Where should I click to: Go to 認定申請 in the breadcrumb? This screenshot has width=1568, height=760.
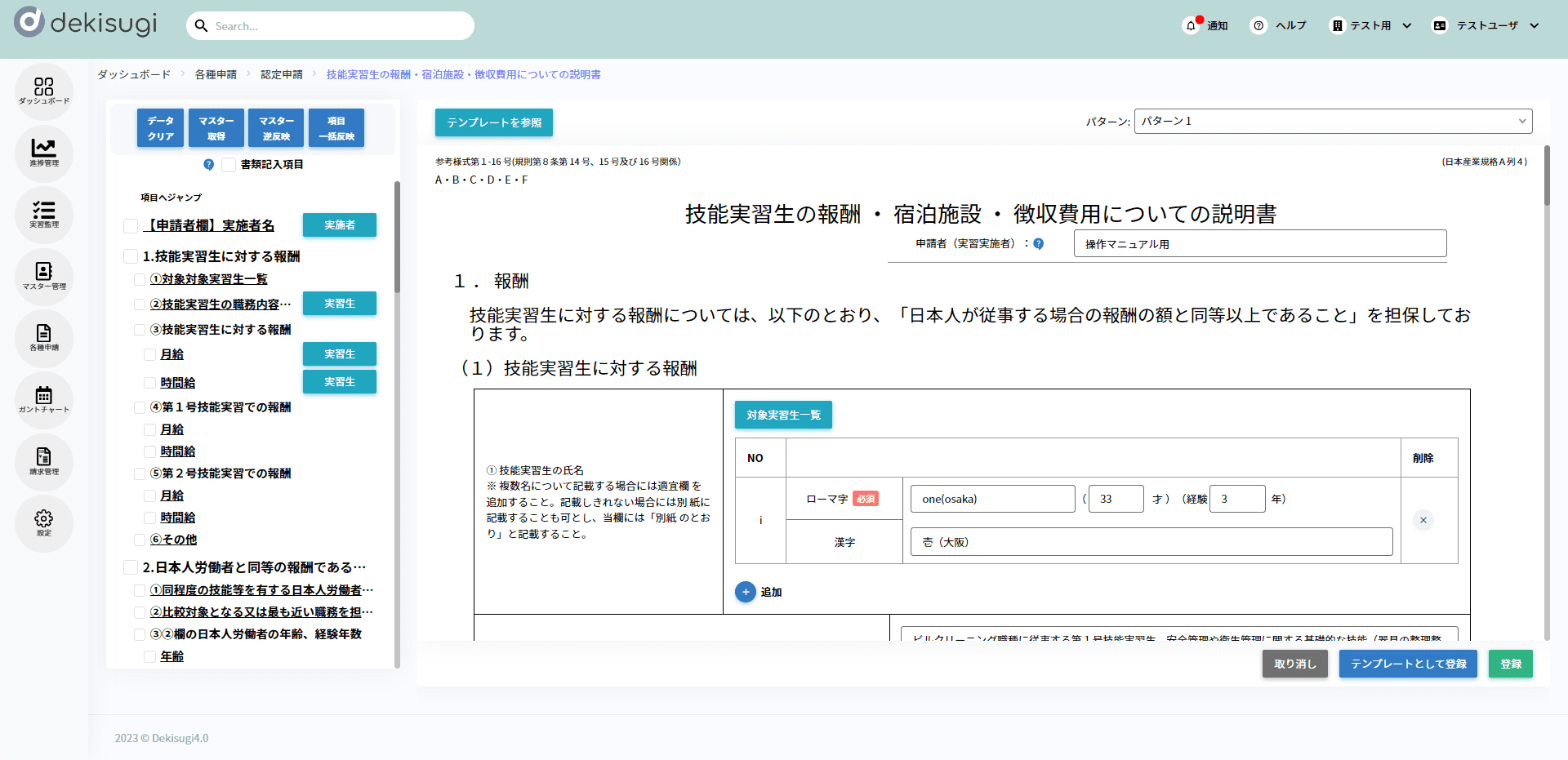pos(282,74)
